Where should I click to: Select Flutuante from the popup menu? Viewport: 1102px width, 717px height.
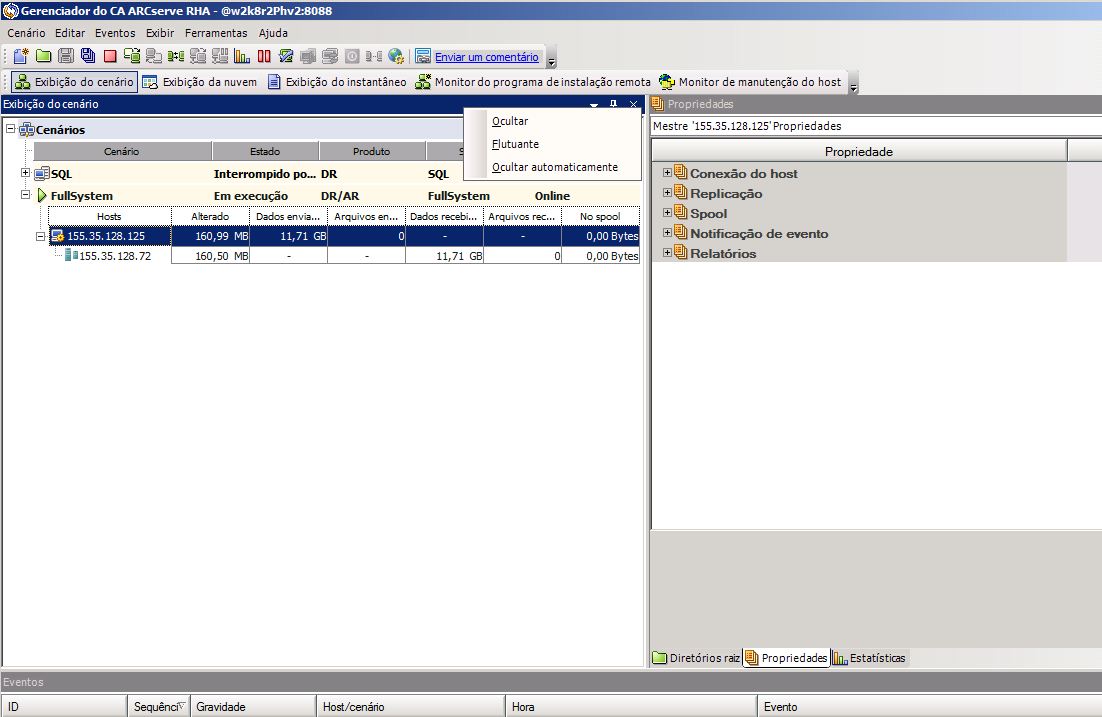coord(515,144)
